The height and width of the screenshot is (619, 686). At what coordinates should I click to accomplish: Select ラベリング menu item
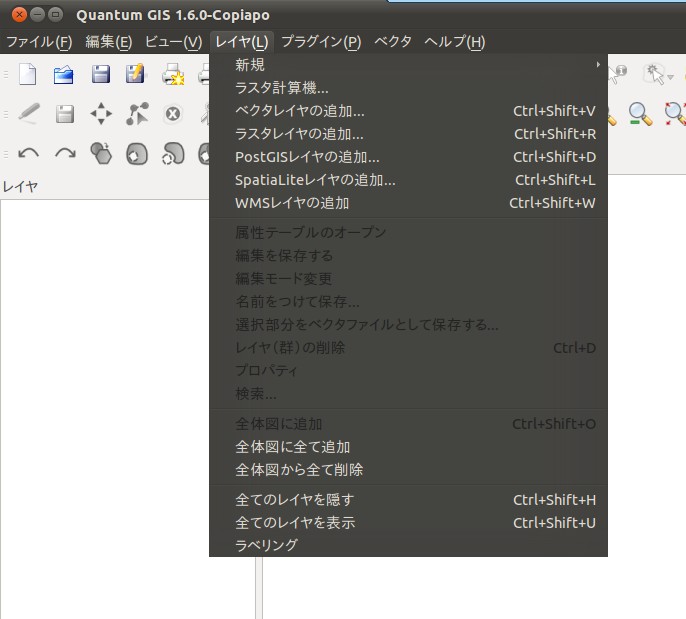click(x=408, y=545)
